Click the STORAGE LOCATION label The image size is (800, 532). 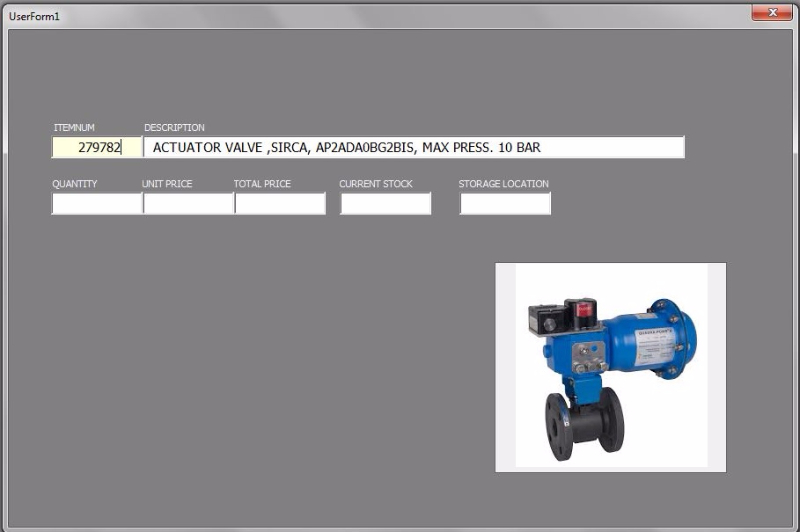point(504,184)
